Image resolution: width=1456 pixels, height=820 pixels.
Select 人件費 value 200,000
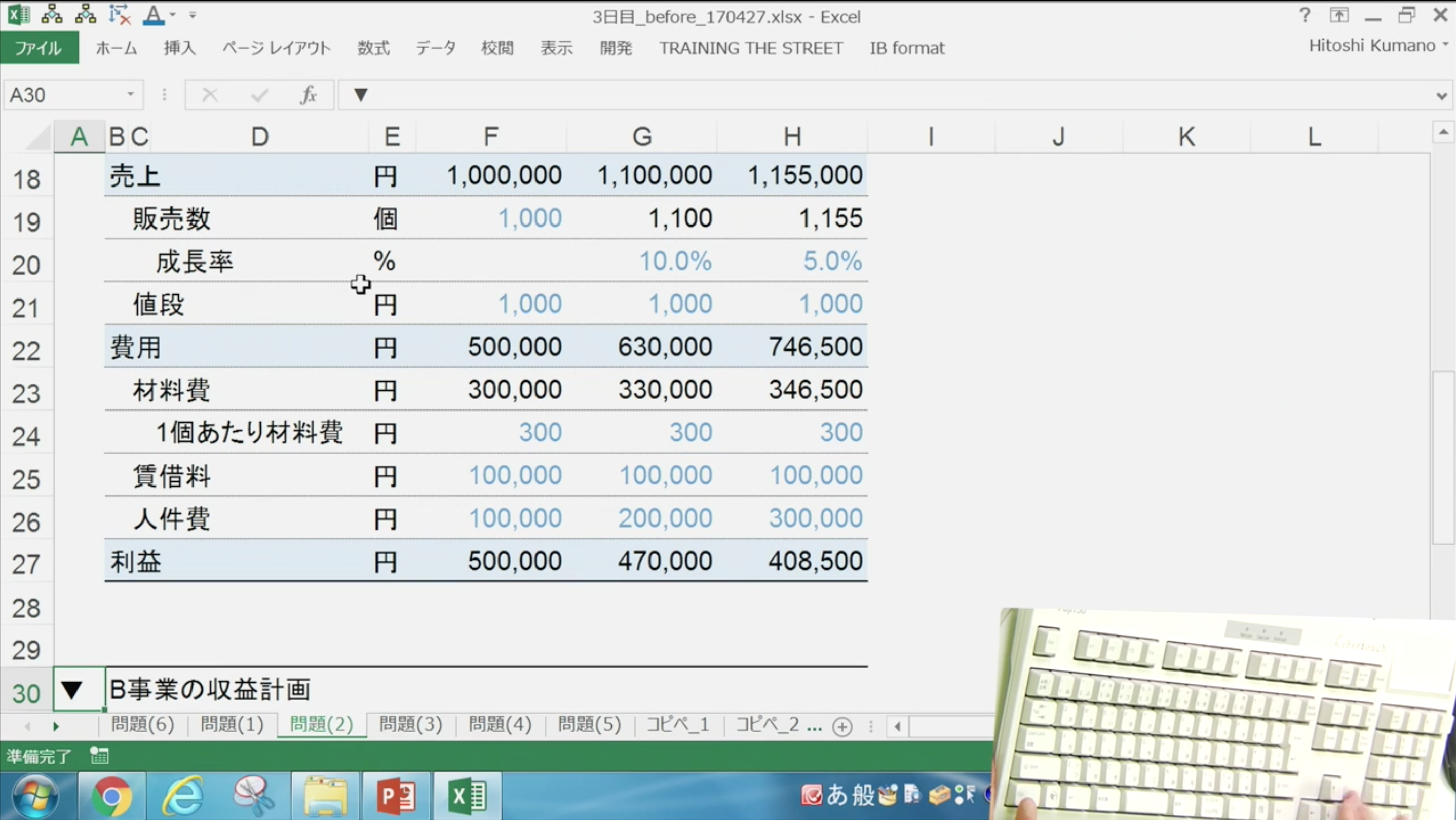pos(642,518)
